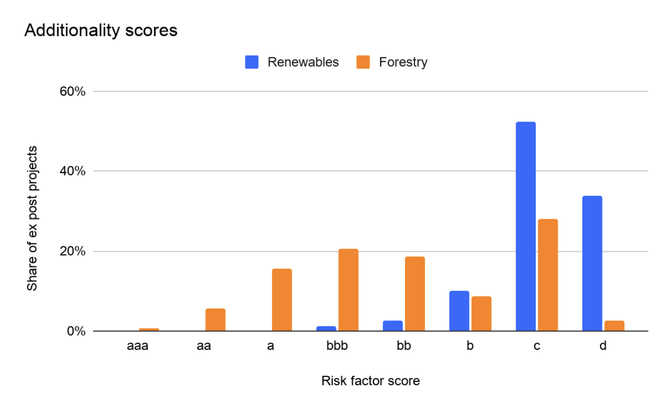The width and height of the screenshot is (664, 407).
Task: Select the blue Renewables bar for score b
Action: coord(459,311)
